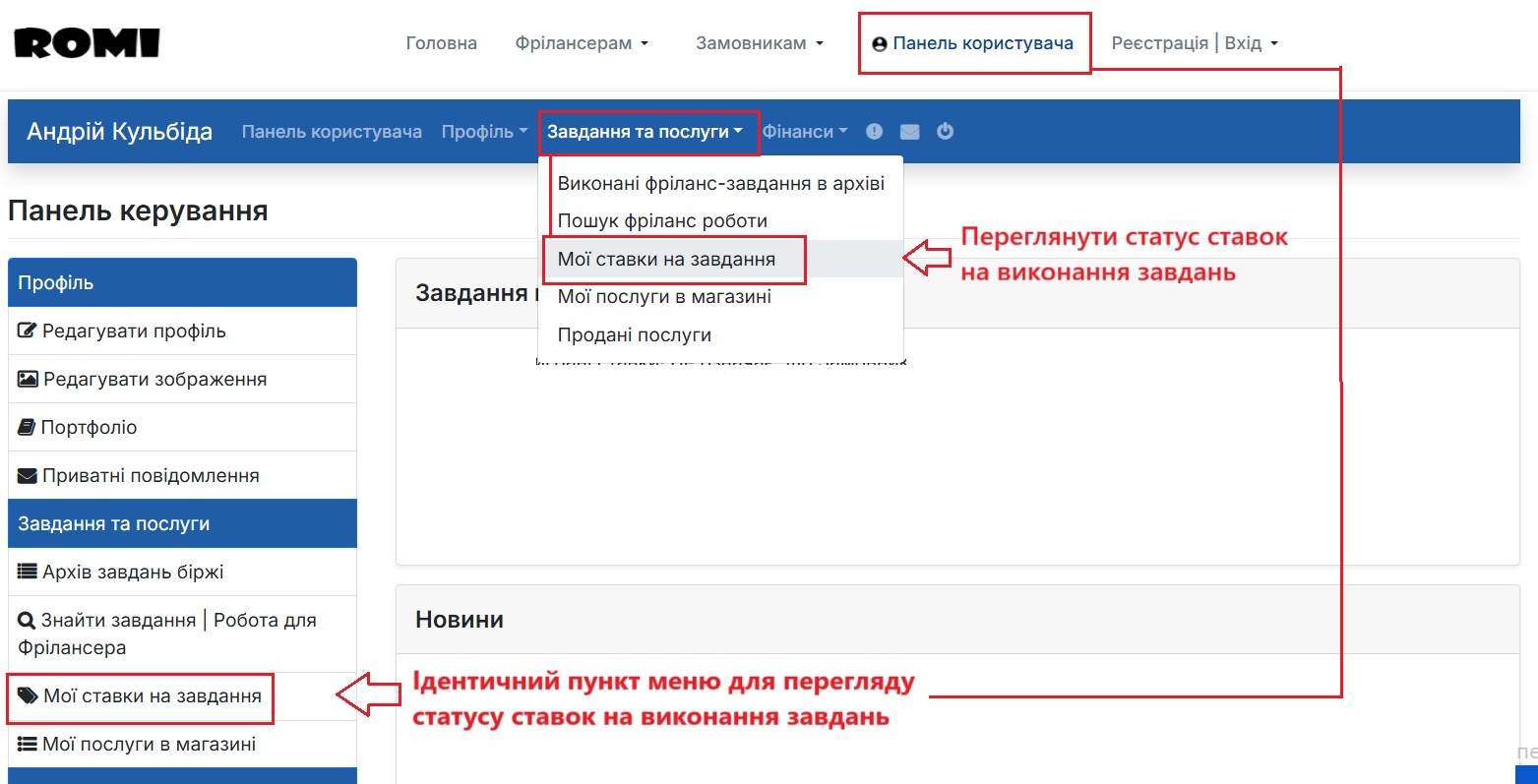The image size is (1538, 784).
Task: Choose Продані послуги from the dropdown menu
Action: click(635, 334)
